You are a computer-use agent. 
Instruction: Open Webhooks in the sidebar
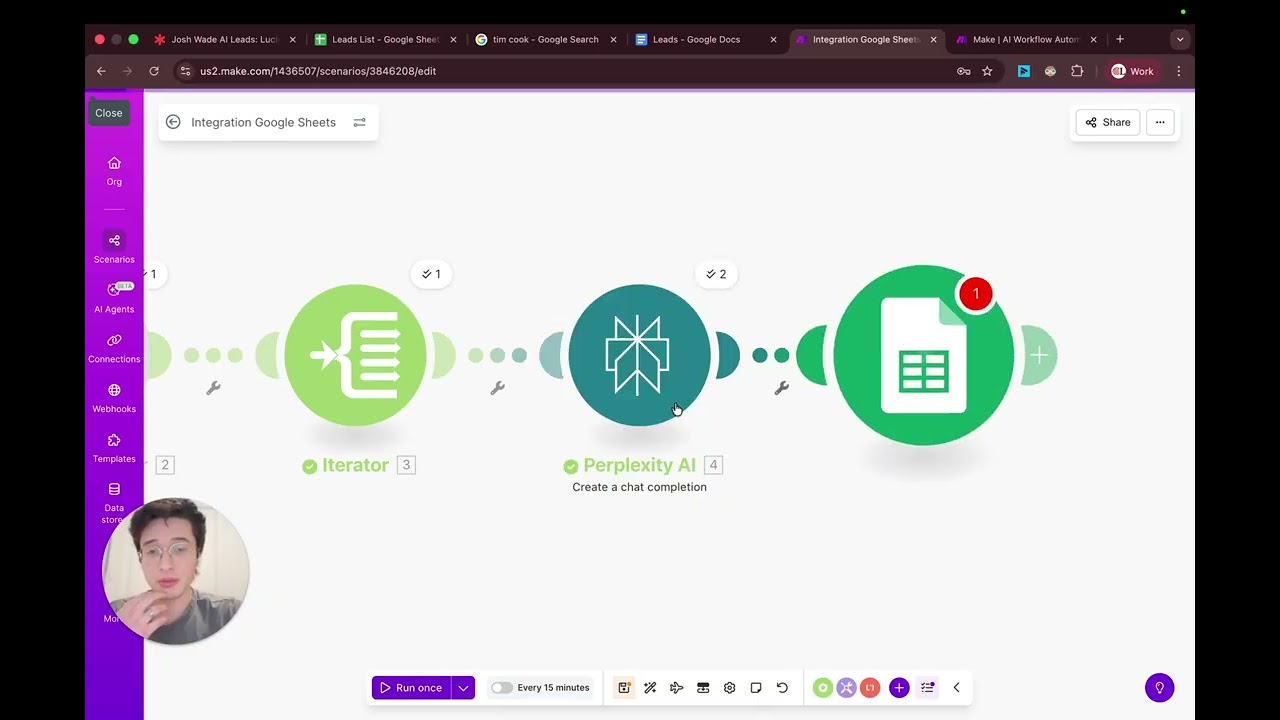[x=114, y=398]
